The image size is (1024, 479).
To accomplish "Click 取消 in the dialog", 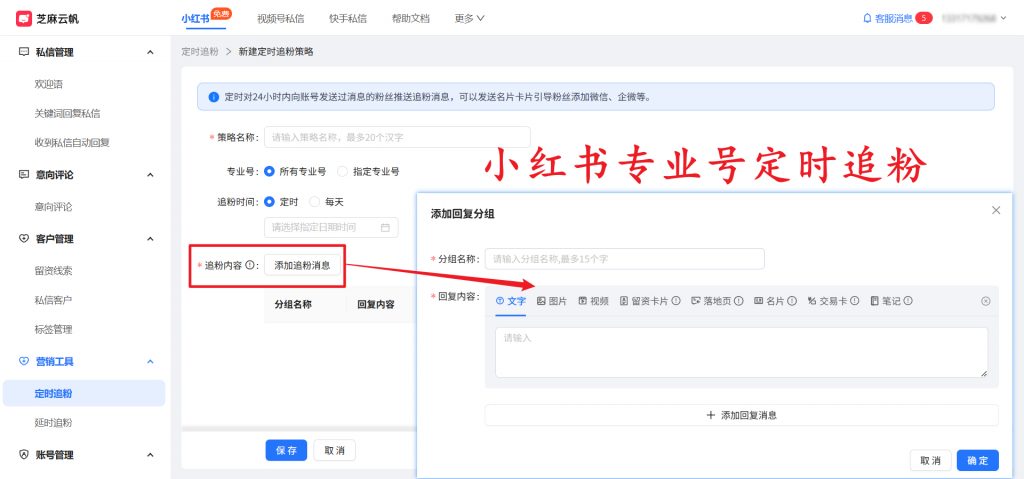I will (x=931, y=461).
